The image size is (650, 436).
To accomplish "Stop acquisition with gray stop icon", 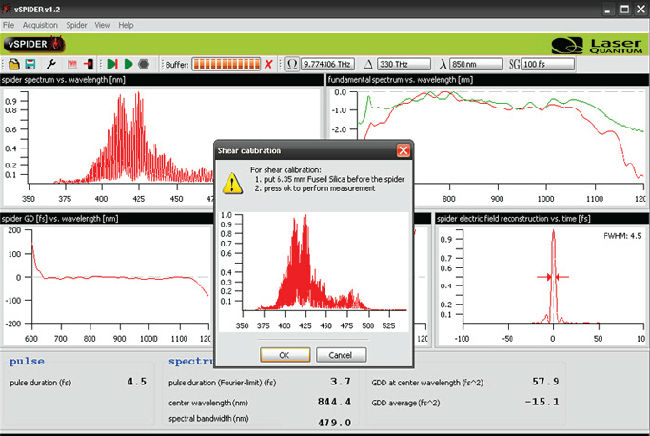I will coord(145,64).
